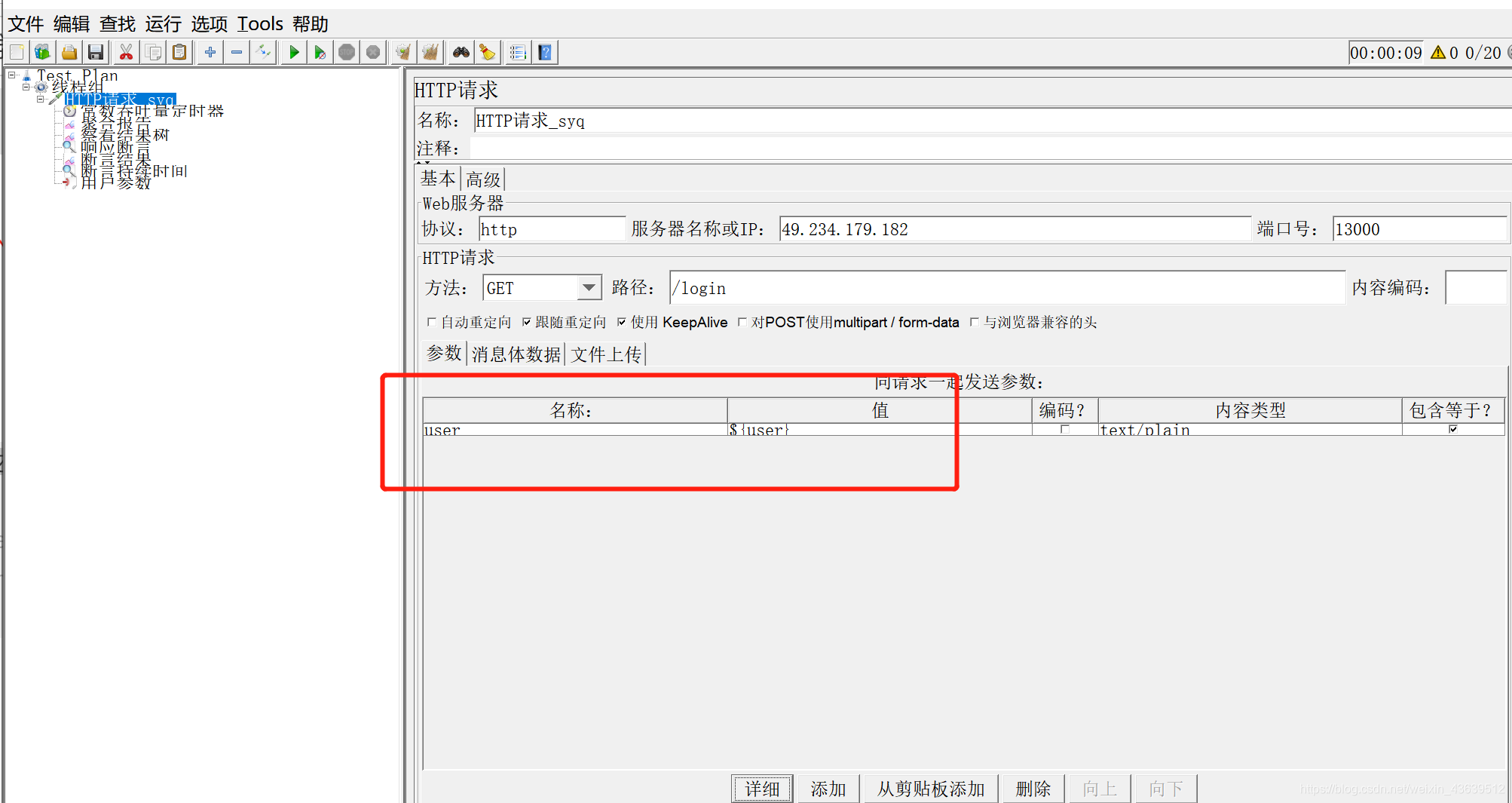Image resolution: width=1512 pixels, height=803 pixels.
Task: Expand all nodes with plus icon
Action: [210, 52]
